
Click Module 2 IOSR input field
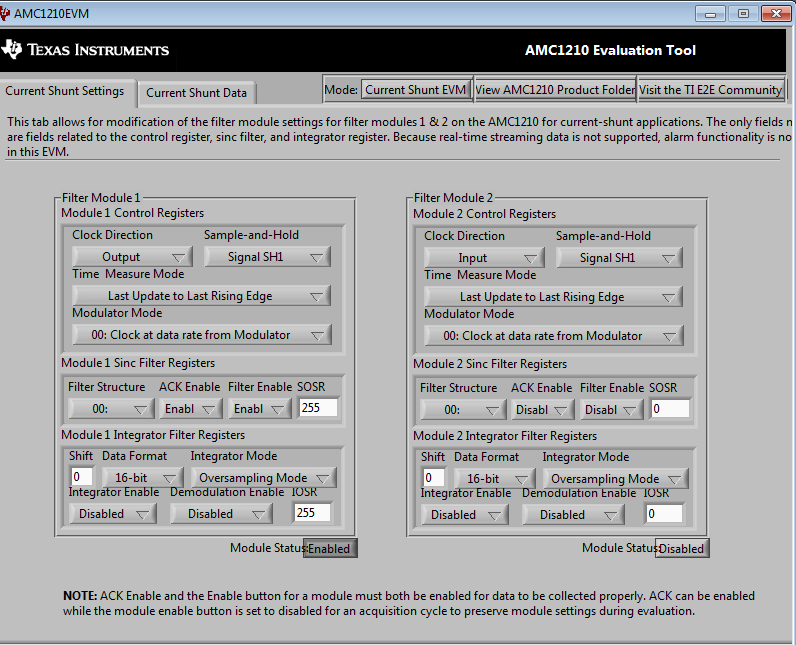[664, 514]
